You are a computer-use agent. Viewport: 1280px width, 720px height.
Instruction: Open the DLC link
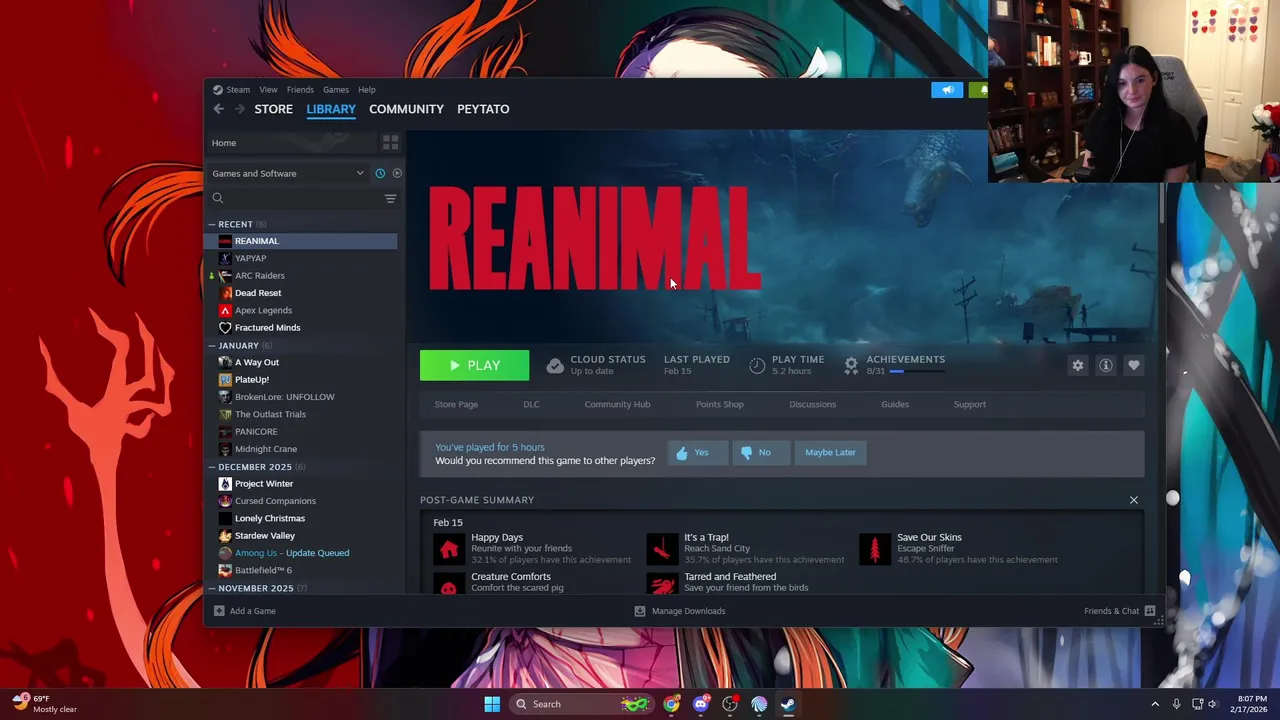[x=531, y=404]
